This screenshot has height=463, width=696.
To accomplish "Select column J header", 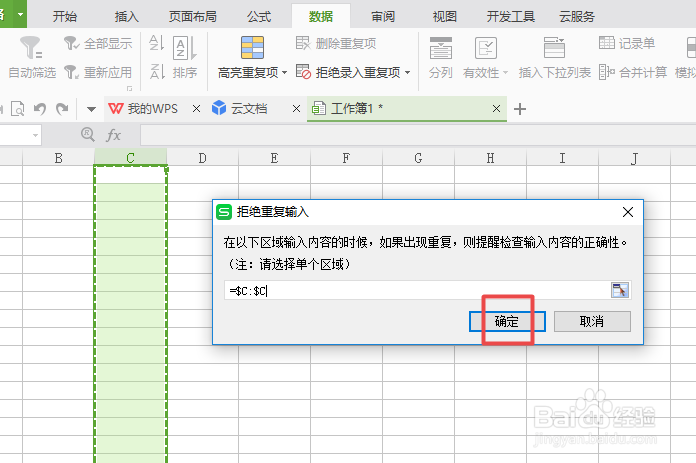I will (634, 158).
